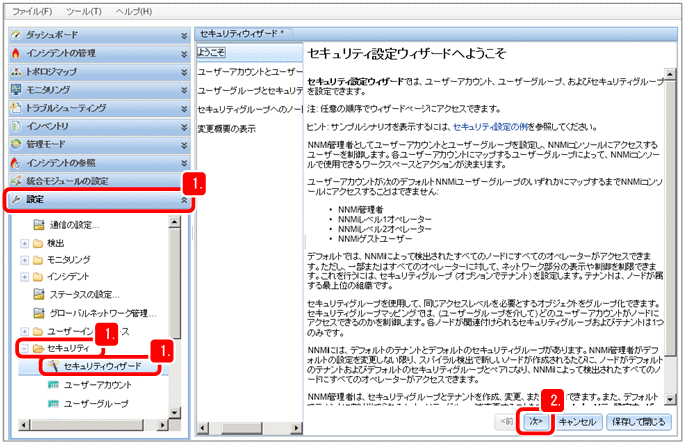Click the wizard content scroll down arrow
The height and width of the screenshot is (444, 685).
point(670,399)
